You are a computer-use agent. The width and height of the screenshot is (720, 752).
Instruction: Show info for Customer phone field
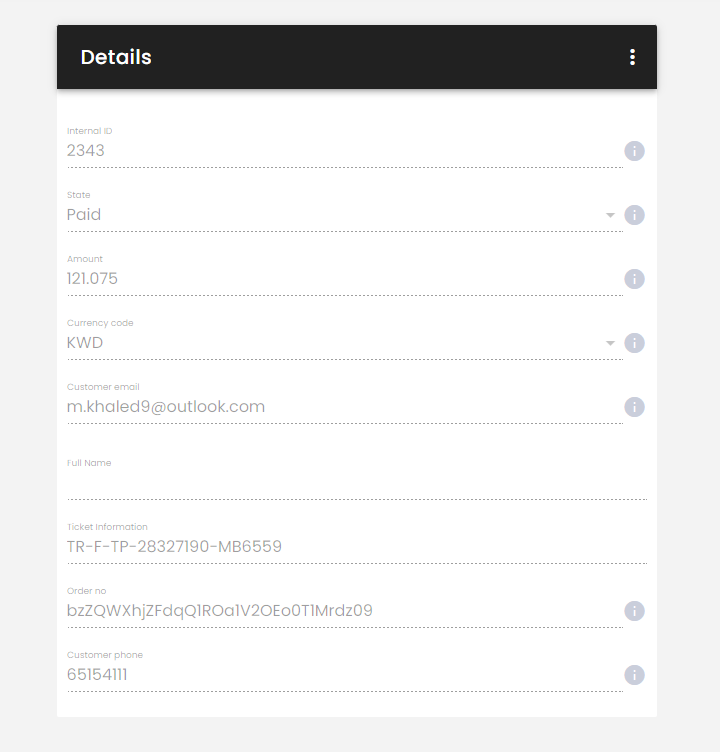(634, 675)
